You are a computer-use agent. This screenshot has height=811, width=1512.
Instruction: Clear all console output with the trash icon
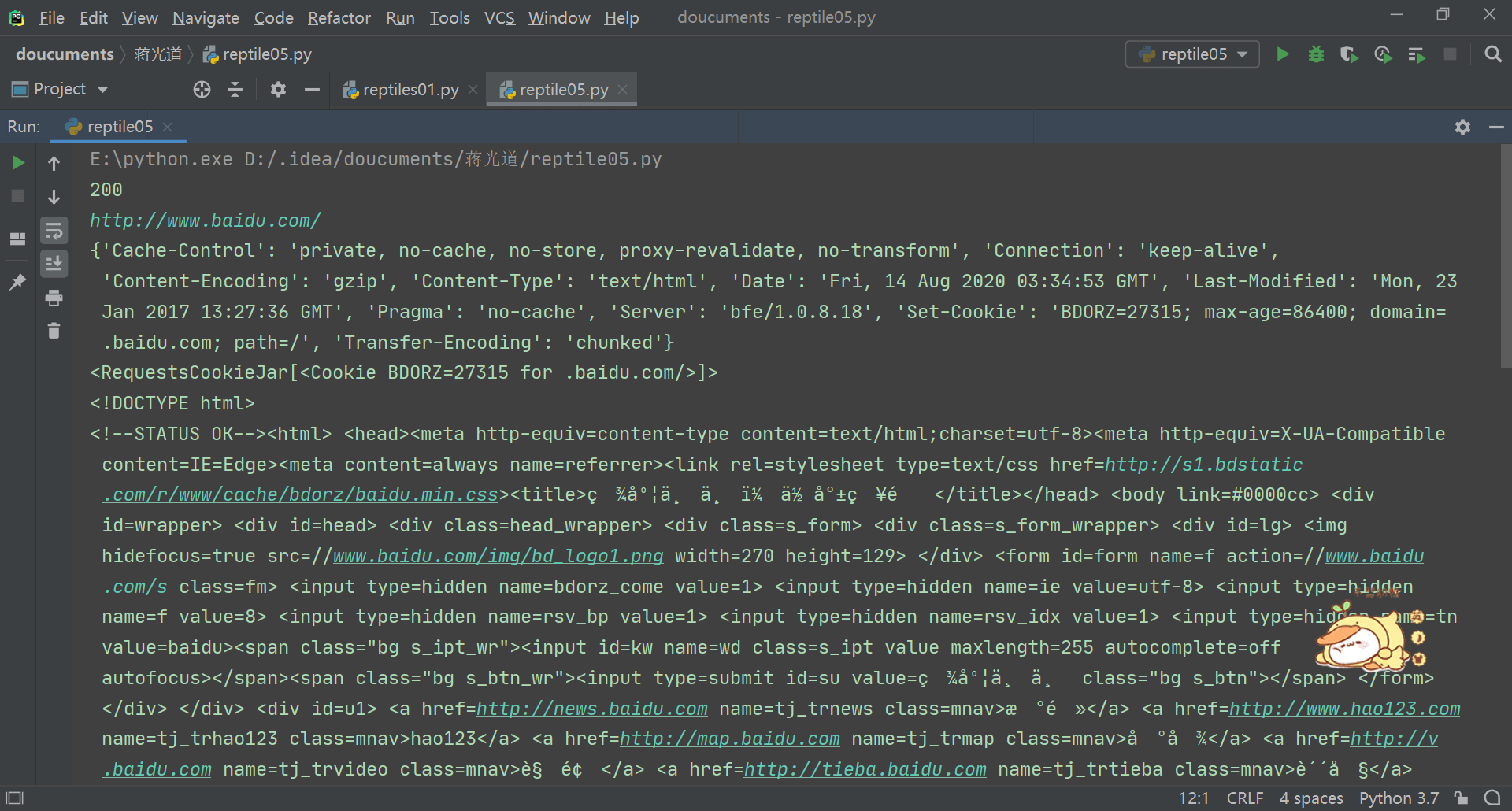pyautogui.click(x=54, y=331)
